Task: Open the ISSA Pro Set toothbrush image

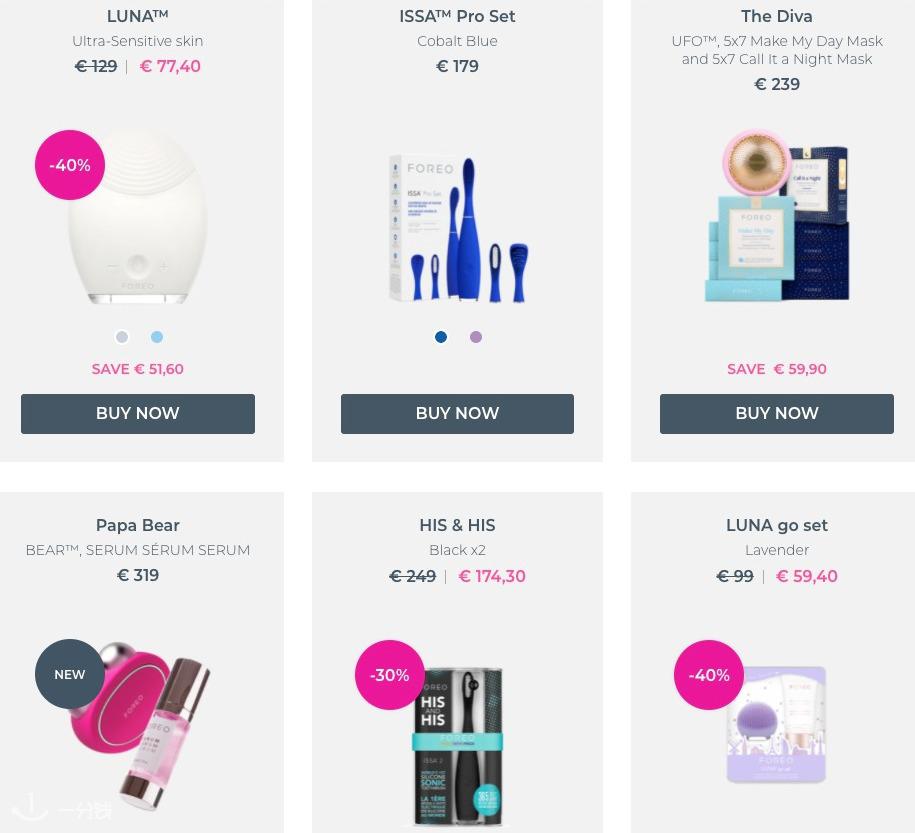Action: (458, 229)
